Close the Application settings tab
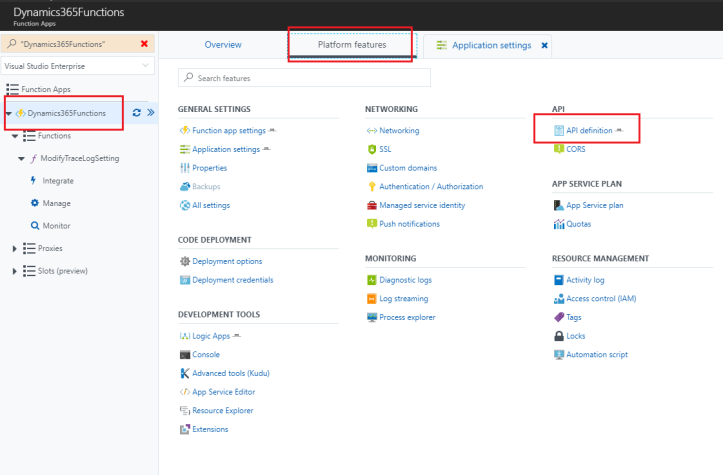723x475 pixels. pyautogui.click(x=544, y=45)
